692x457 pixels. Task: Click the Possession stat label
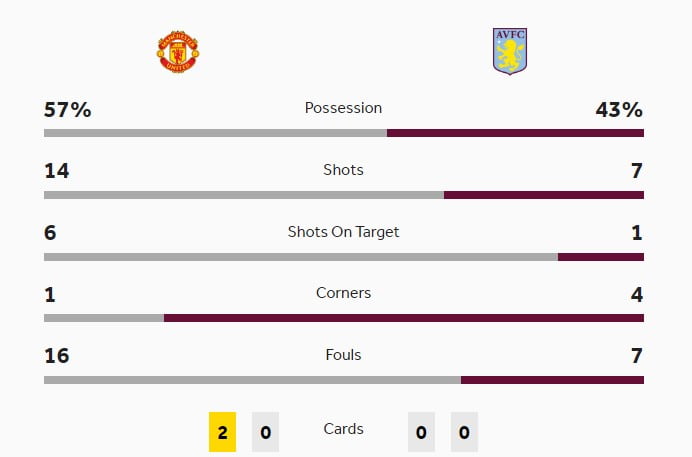coord(343,108)
